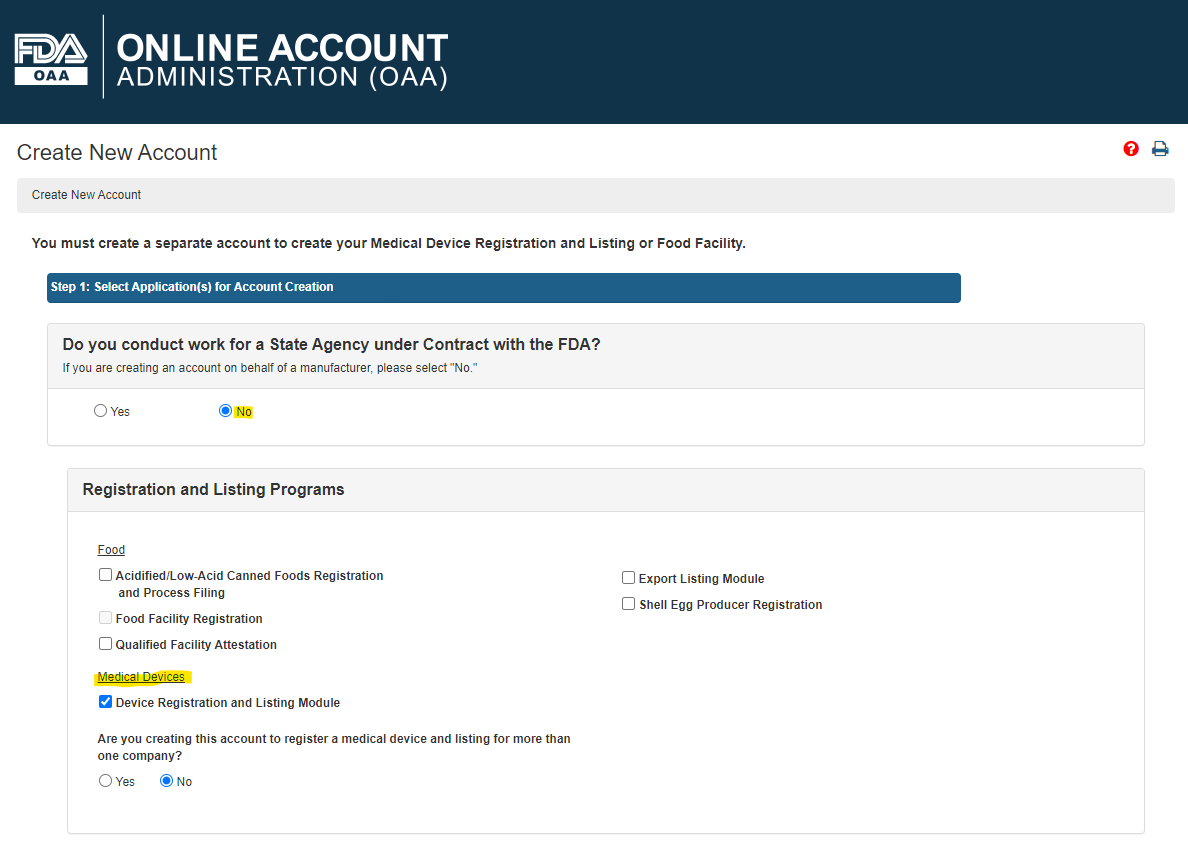The height and width of the screenshot is (843, 1188).
Task: Check the Qualified Facility Attestation box
Action: coord(105,644)
